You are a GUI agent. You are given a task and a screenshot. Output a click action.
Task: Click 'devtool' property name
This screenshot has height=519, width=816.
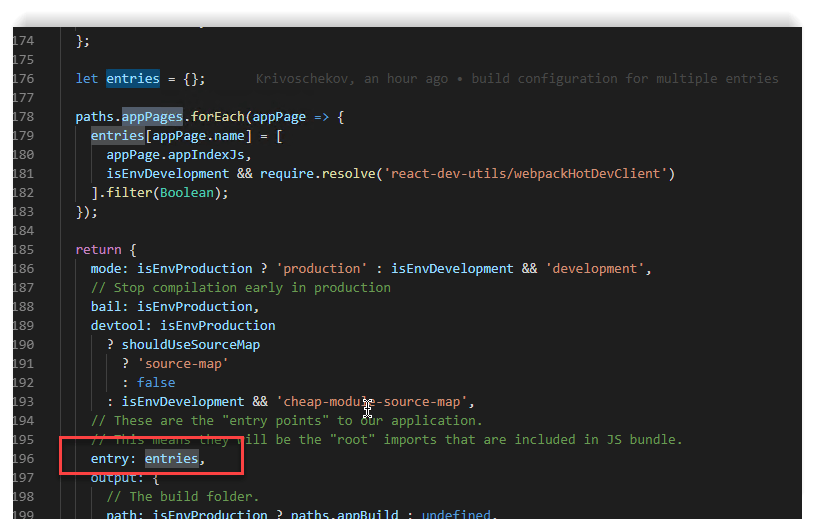coord(120,326)
